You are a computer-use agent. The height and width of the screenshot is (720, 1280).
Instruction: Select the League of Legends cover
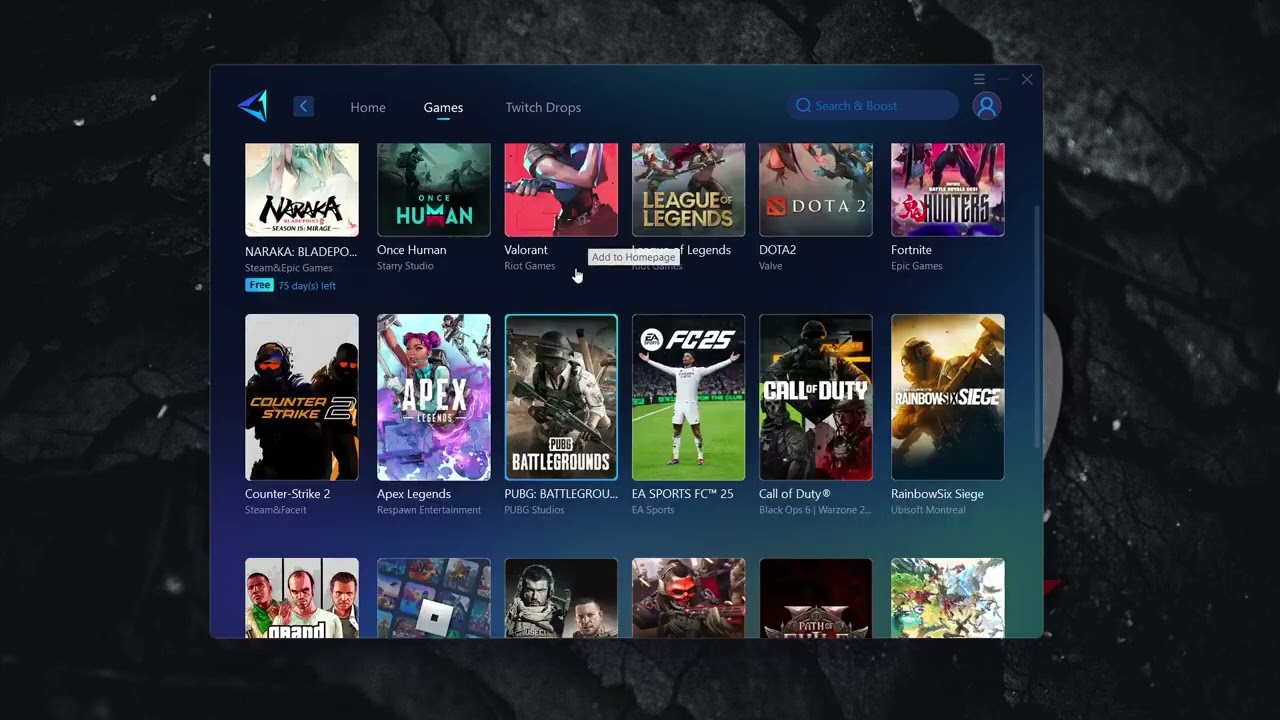click(x=688, y=189)
